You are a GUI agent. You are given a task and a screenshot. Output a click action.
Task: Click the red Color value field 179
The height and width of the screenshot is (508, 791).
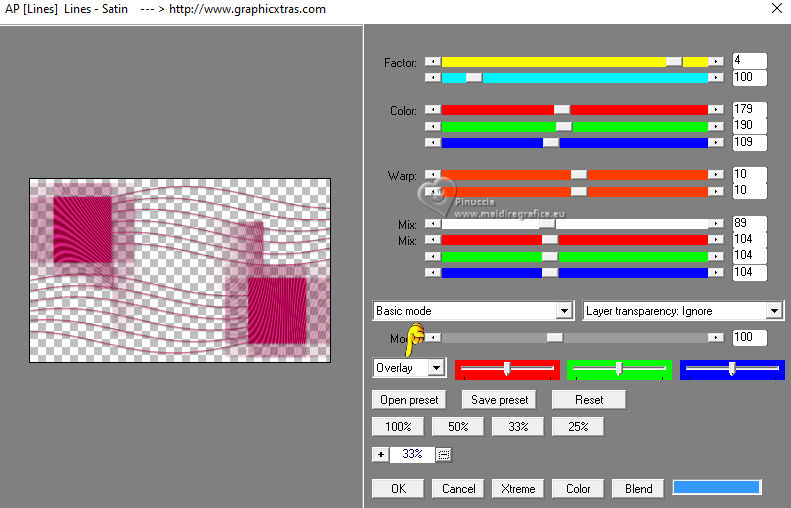(750, 109)
